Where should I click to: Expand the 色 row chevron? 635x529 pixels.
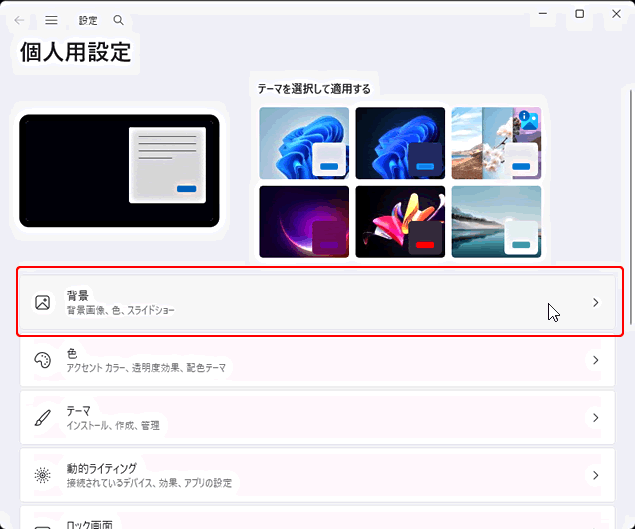[595, 360]
